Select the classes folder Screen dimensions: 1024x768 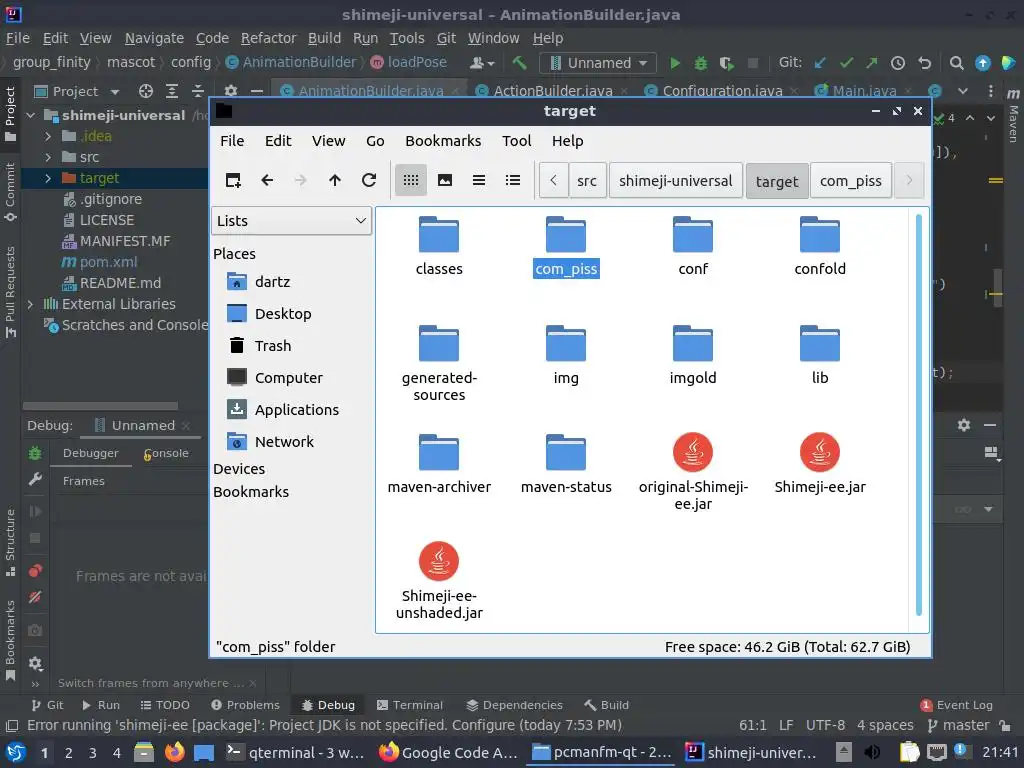click(x=439, y=246)
